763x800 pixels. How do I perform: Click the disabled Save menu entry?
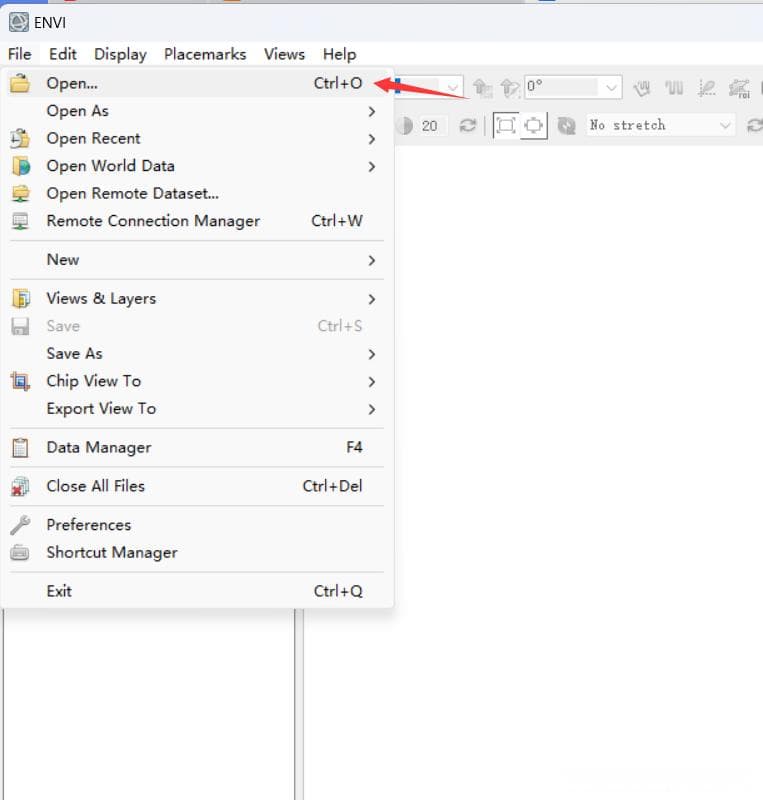[196, 326]
